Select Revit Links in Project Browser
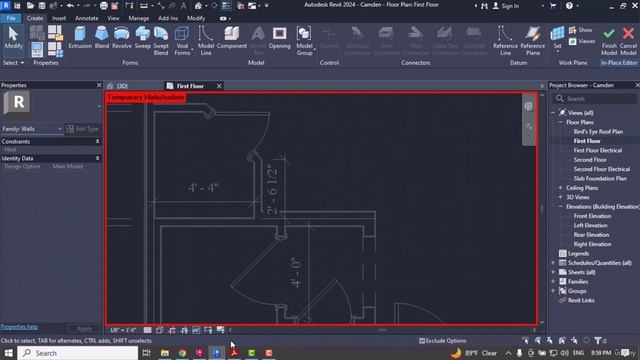 click(581, 300)
